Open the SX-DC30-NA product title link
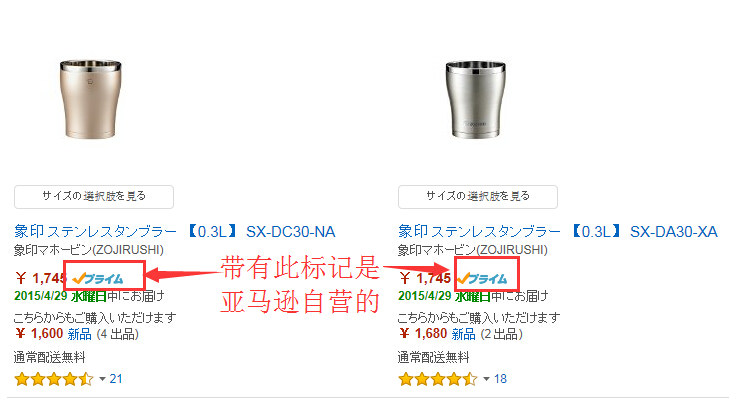 click(174, 231)
